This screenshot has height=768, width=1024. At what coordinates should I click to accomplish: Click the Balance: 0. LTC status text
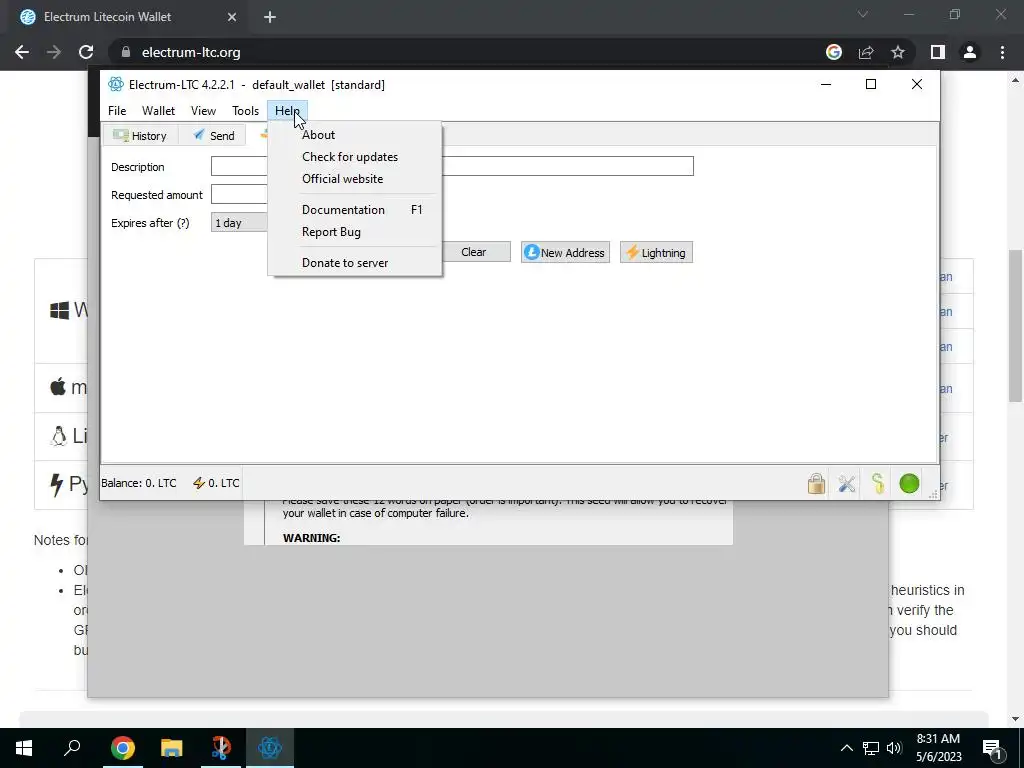[x=139, y=483]
